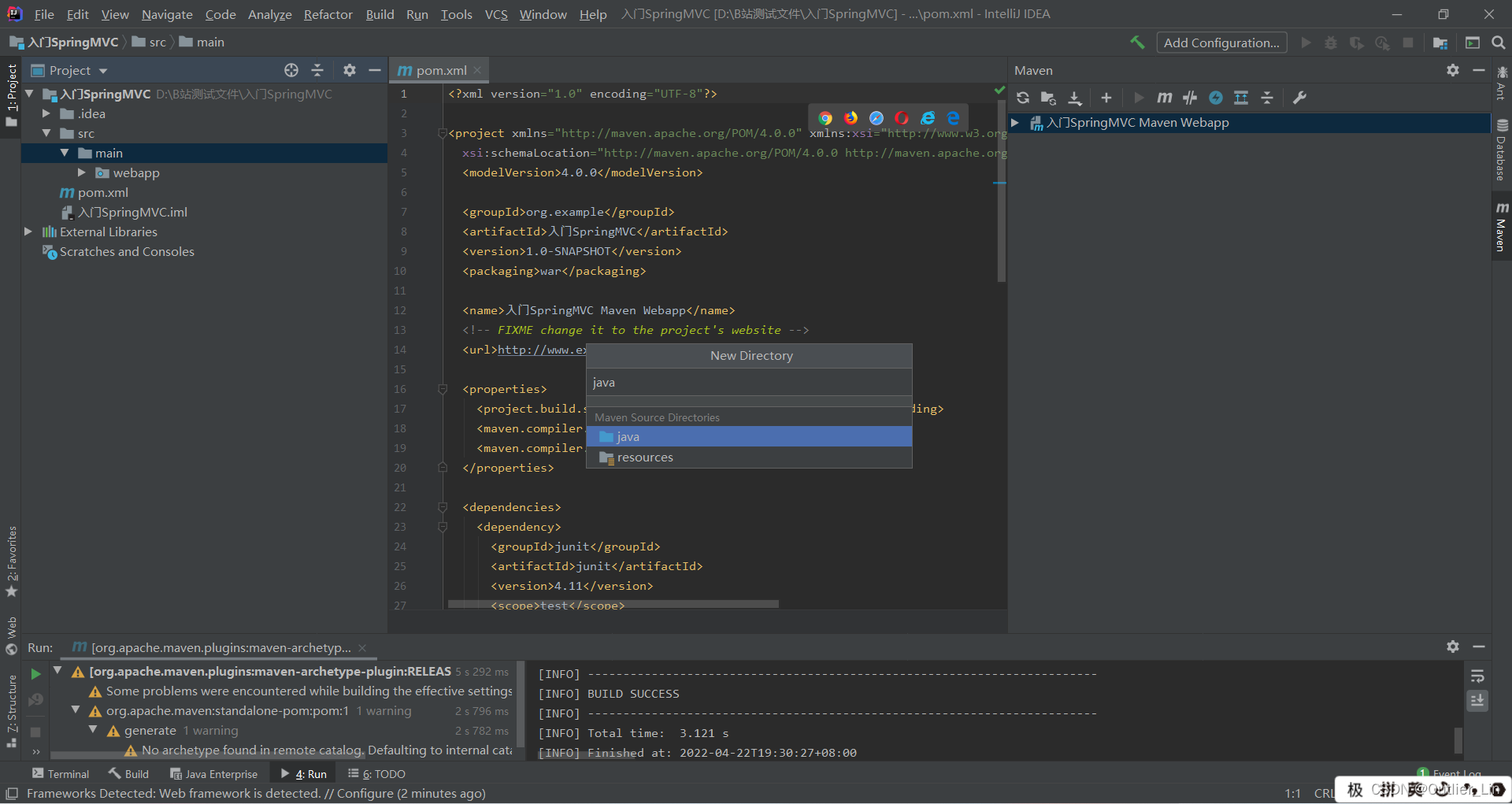
Task: Reimport all Maven projects
Action: (1022, 98)
